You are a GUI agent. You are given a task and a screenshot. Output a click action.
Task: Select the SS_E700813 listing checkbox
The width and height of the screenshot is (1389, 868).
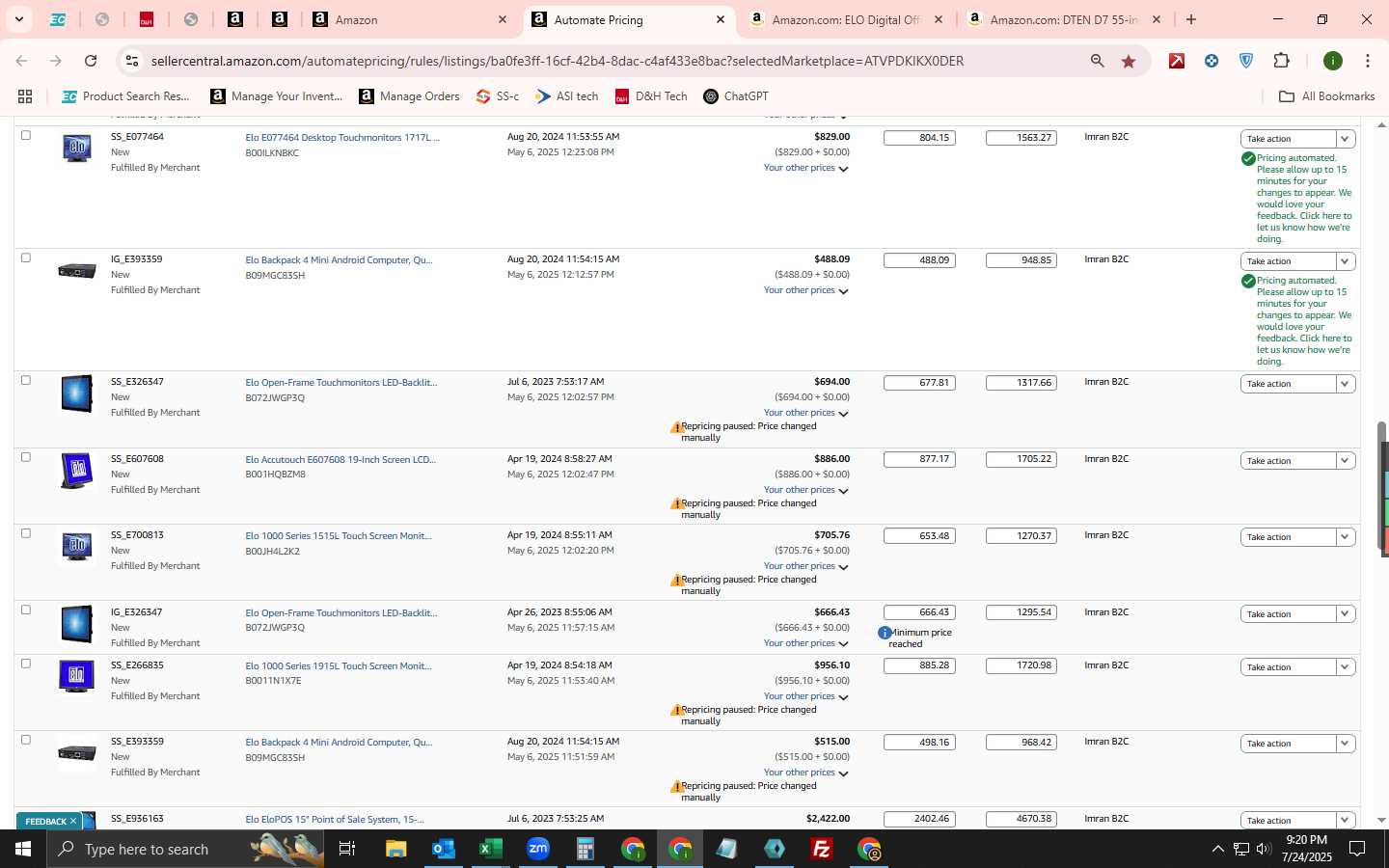[26, 533]
